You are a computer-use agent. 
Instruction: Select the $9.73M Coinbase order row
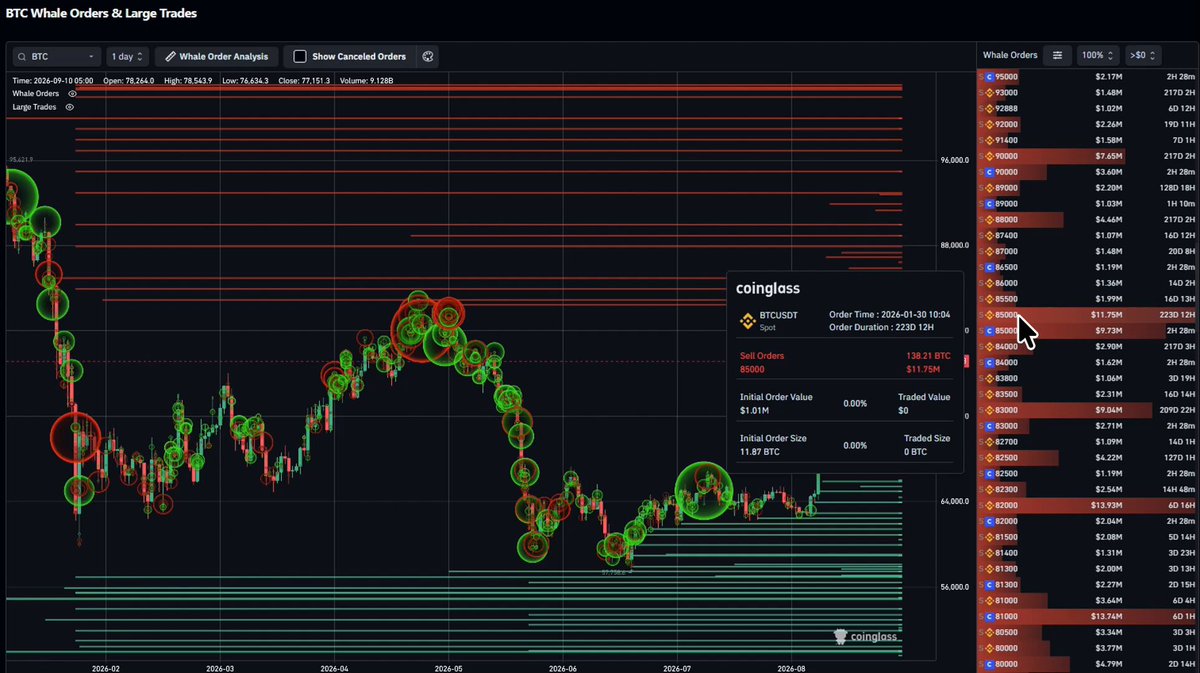[x=1088, y=330]
